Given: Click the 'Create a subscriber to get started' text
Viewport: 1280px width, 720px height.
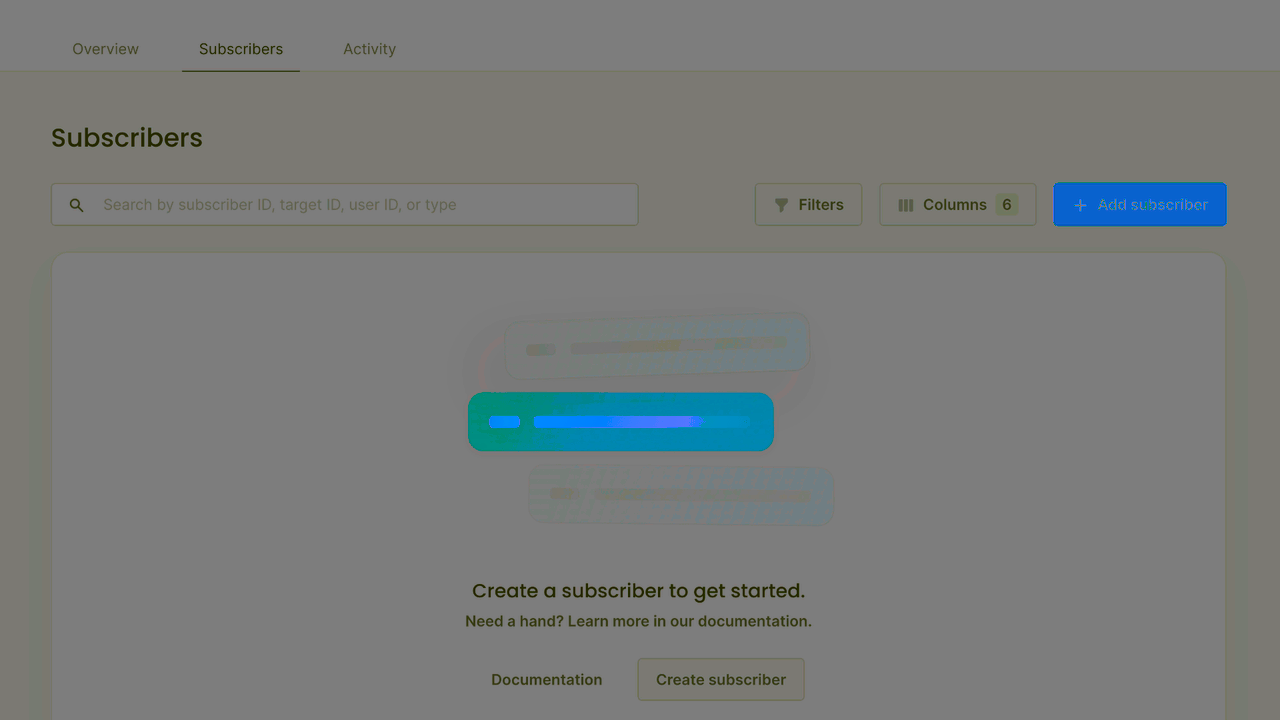Looking at the screenshot, I should pos(638,590).
